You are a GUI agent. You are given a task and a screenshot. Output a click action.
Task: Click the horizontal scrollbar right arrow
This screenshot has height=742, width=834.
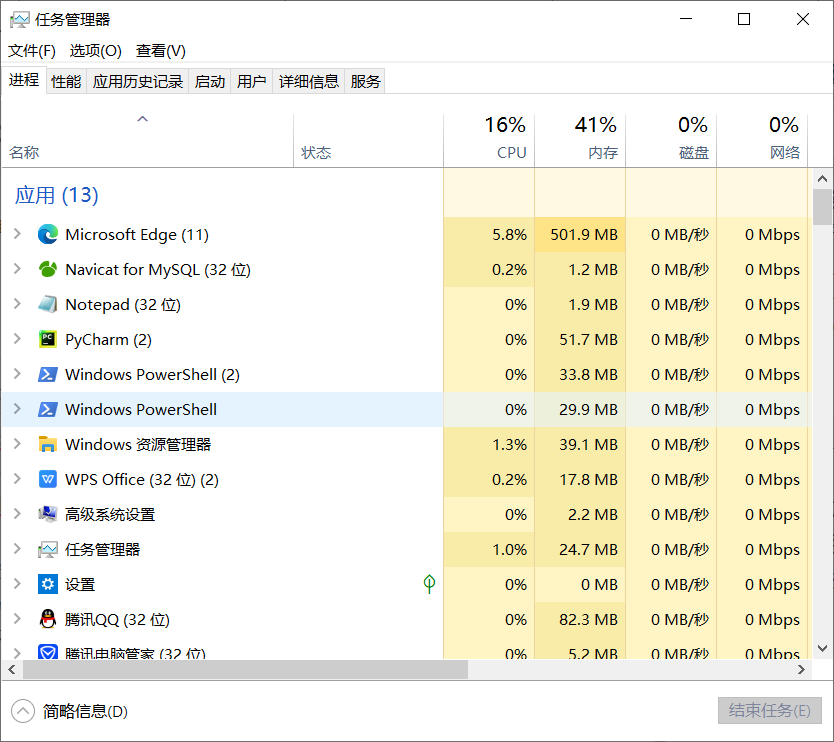801,670
